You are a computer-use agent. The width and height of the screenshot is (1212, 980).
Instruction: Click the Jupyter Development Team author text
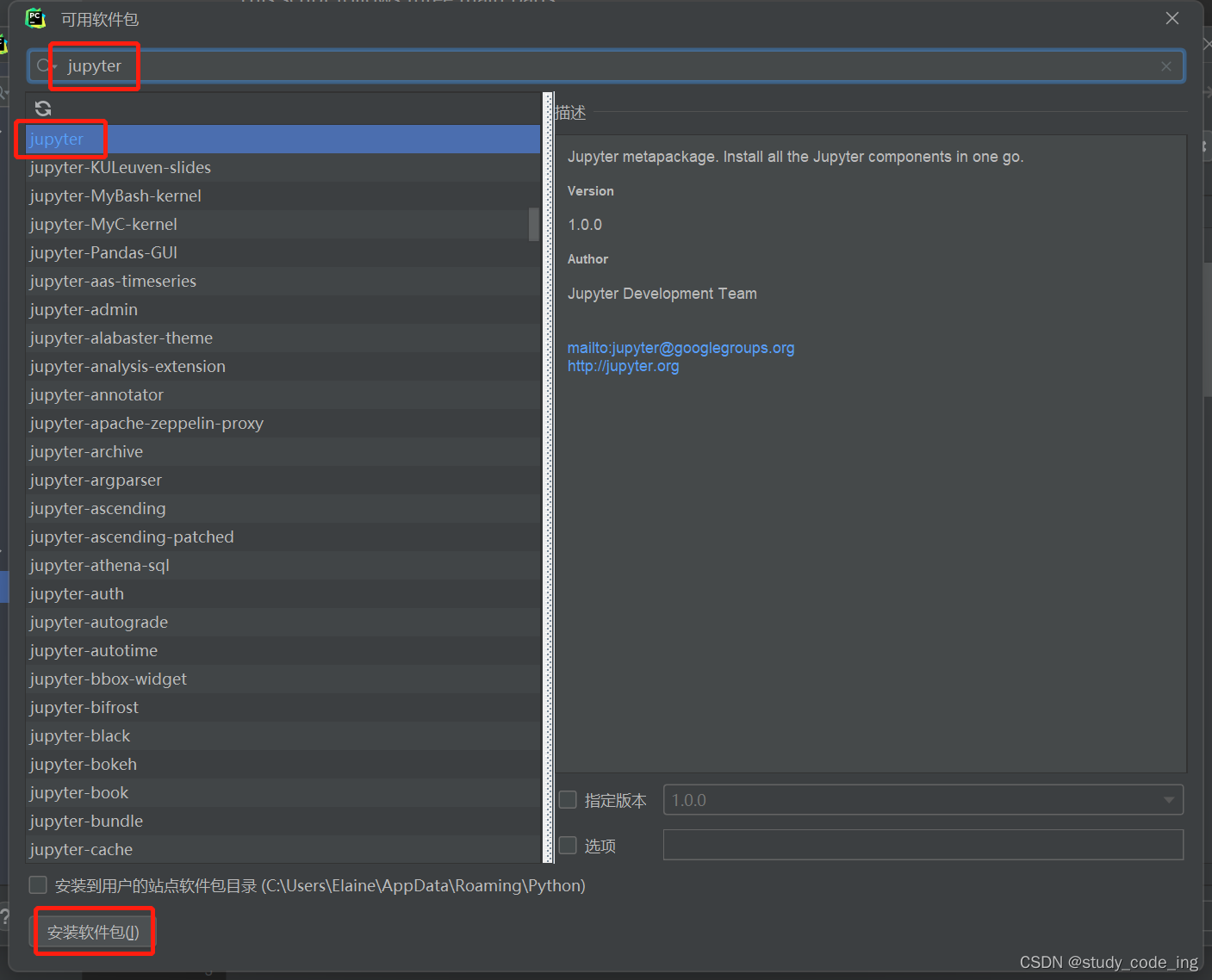point(662,294)
